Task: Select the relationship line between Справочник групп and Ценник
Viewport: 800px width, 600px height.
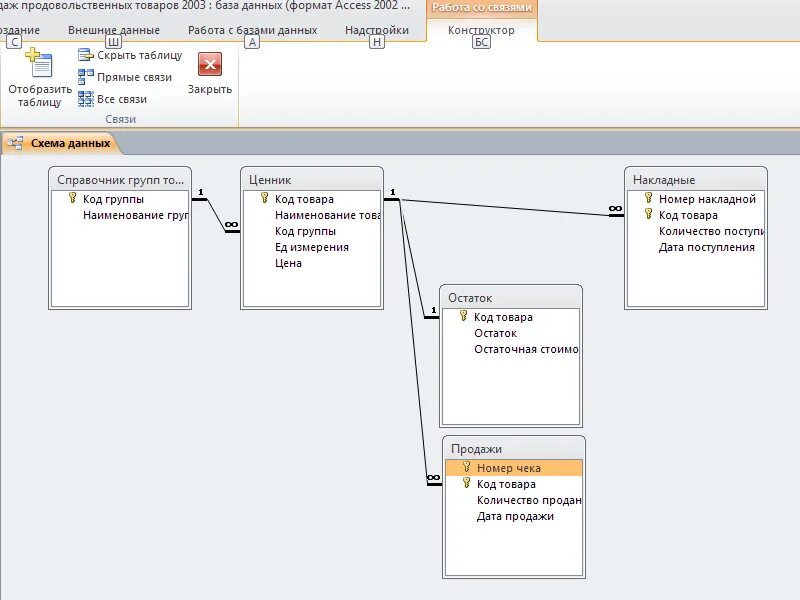Action: (216, 215)
